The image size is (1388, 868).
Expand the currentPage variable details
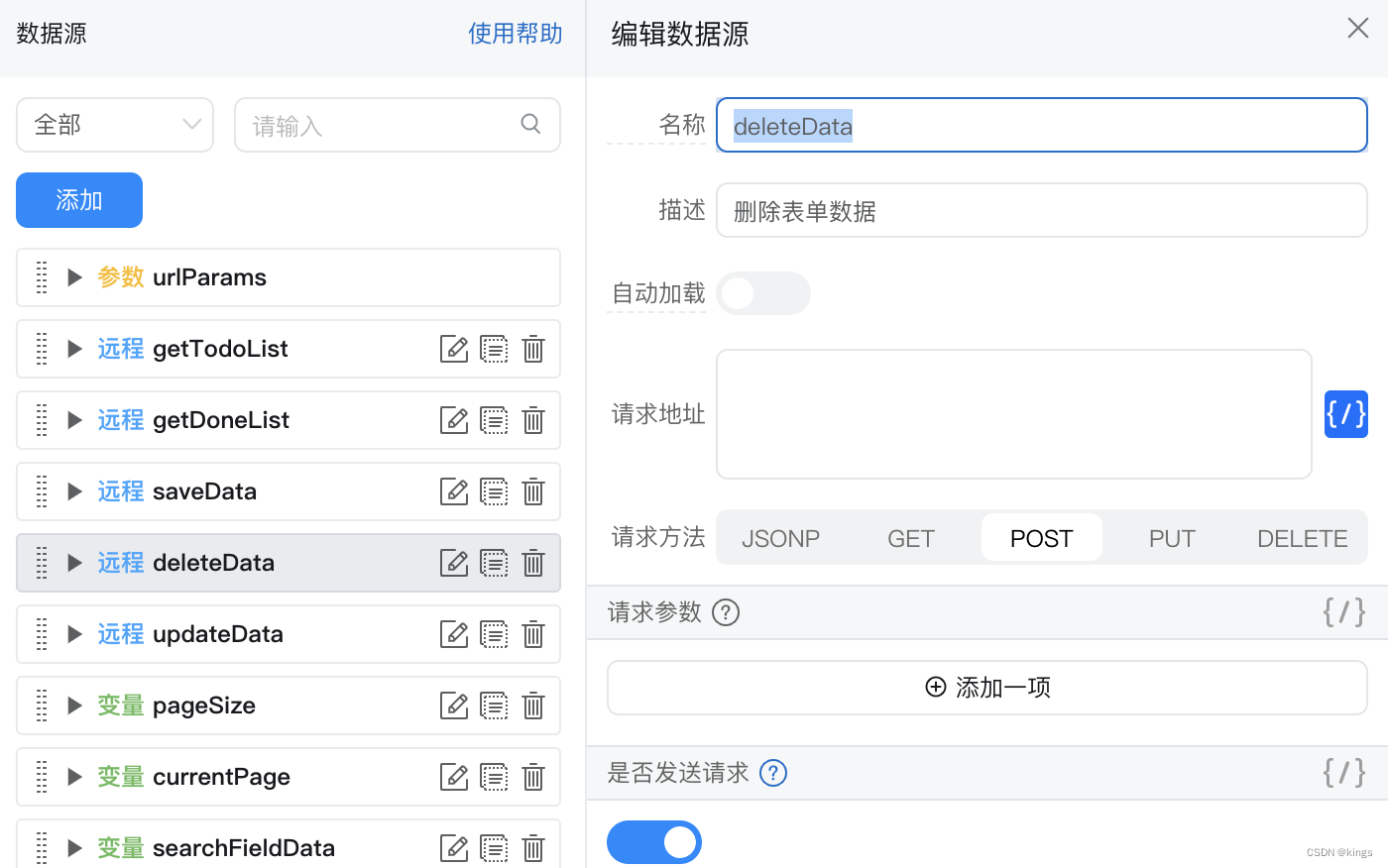tap(74, 777)
